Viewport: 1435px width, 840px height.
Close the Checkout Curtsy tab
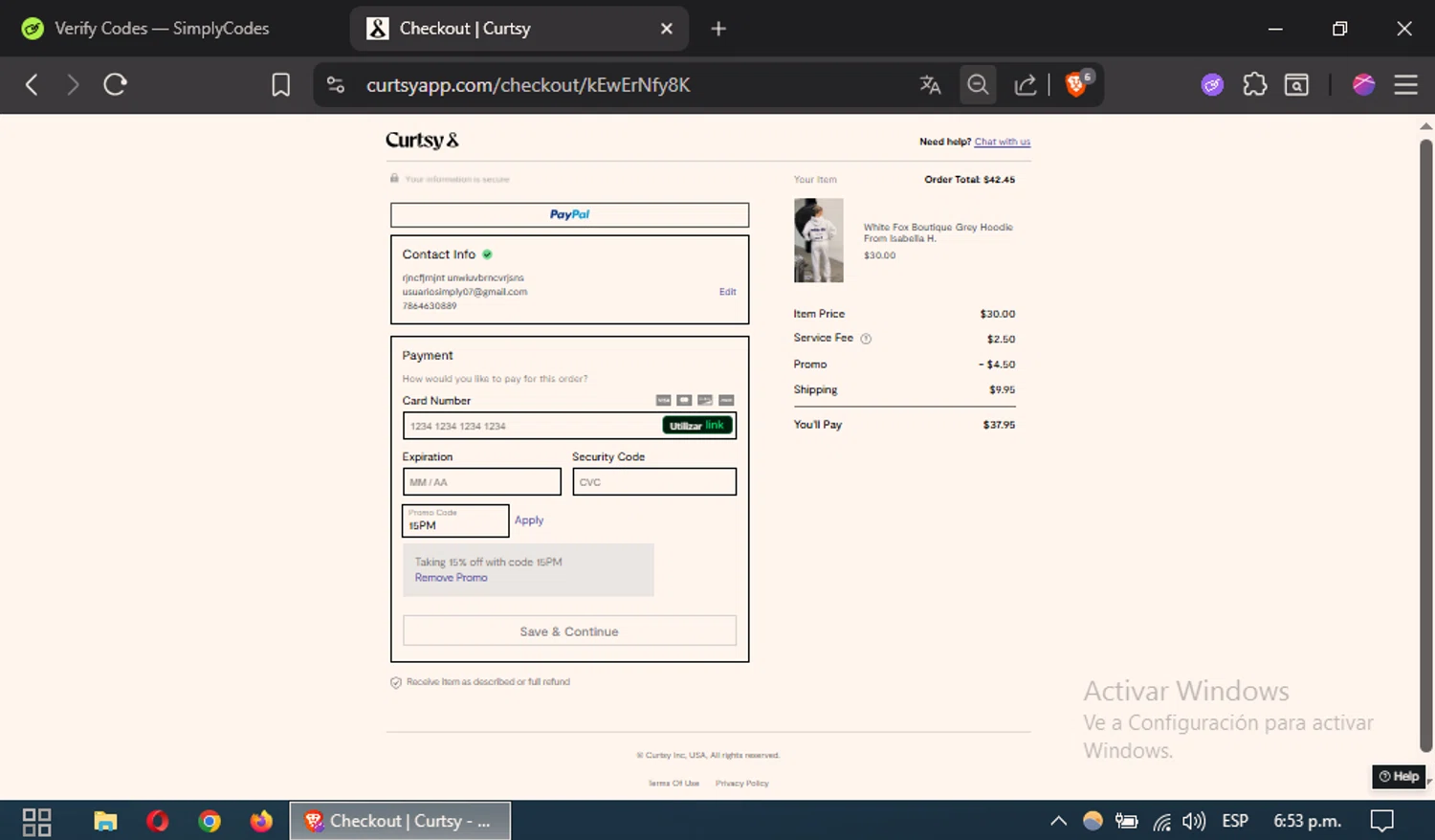(667, 29)
